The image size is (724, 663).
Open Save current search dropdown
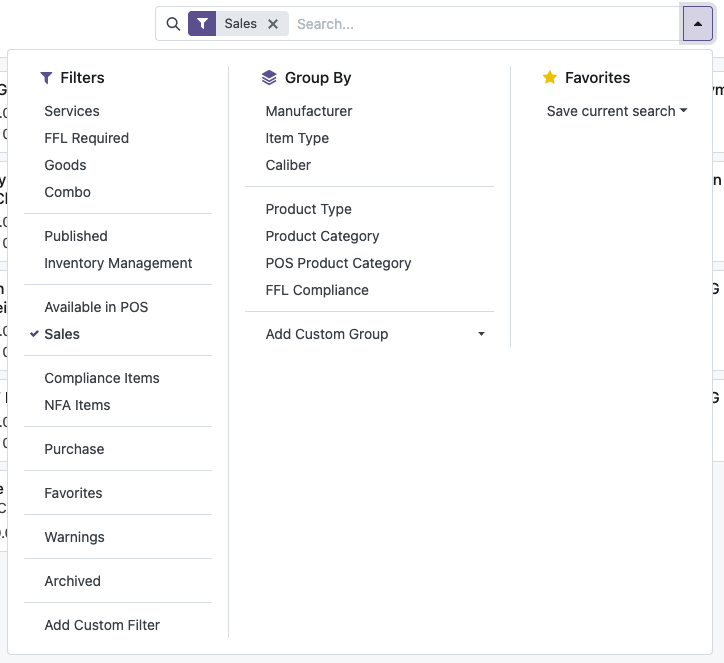[617, 111]
